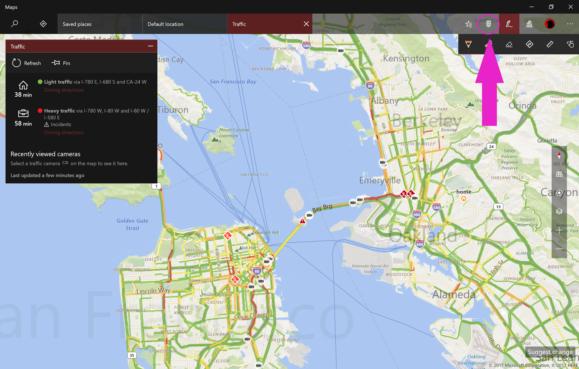This screenshot has width=579, height=369.
Task: Rotate to north with compass control
Action: pyautogui.click(x=559, y=155)
